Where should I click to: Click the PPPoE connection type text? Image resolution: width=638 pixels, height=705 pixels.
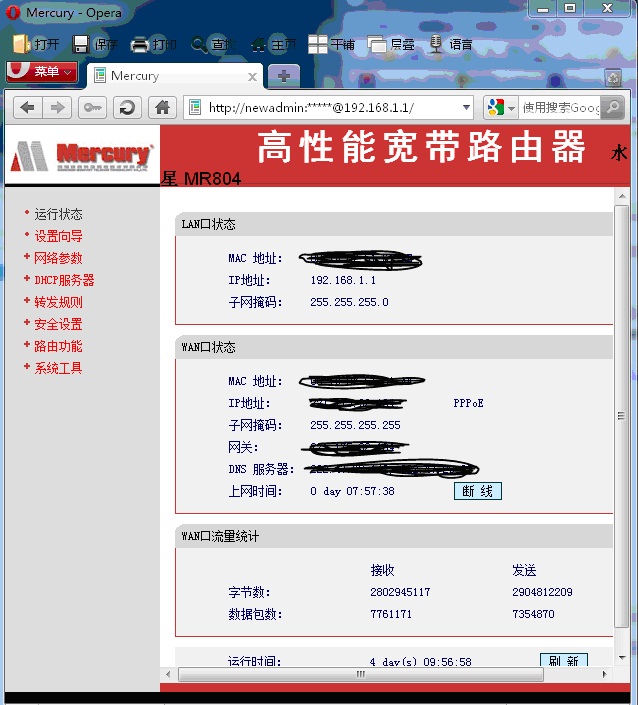[468, 403]
